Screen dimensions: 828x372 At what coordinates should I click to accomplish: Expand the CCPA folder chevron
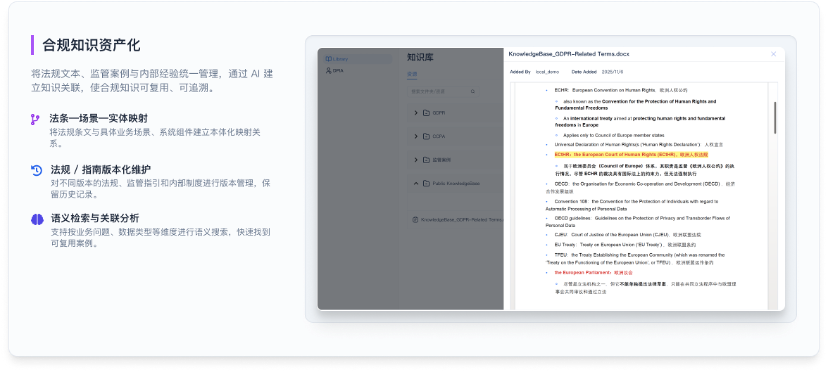416,136
